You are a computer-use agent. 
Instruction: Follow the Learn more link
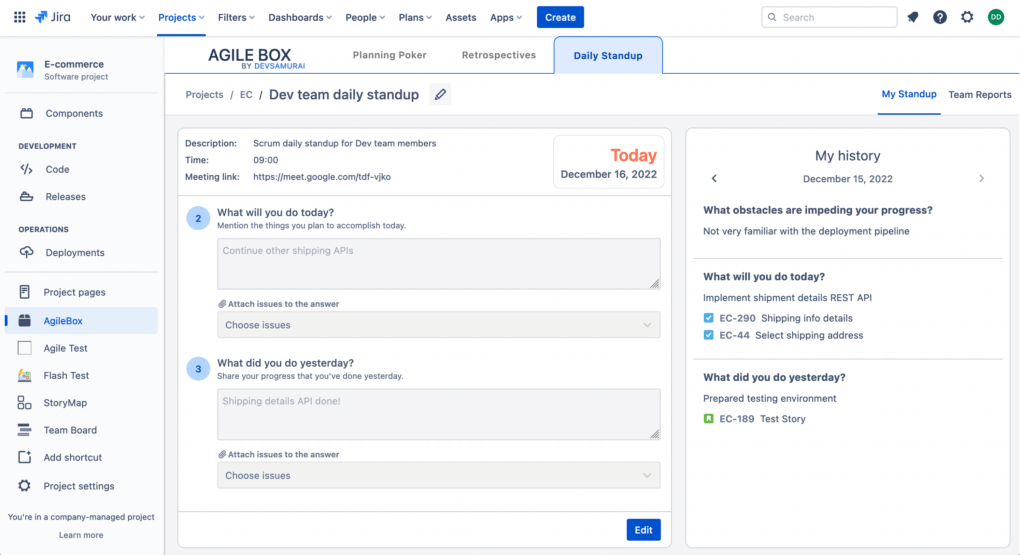click(81, 535)
